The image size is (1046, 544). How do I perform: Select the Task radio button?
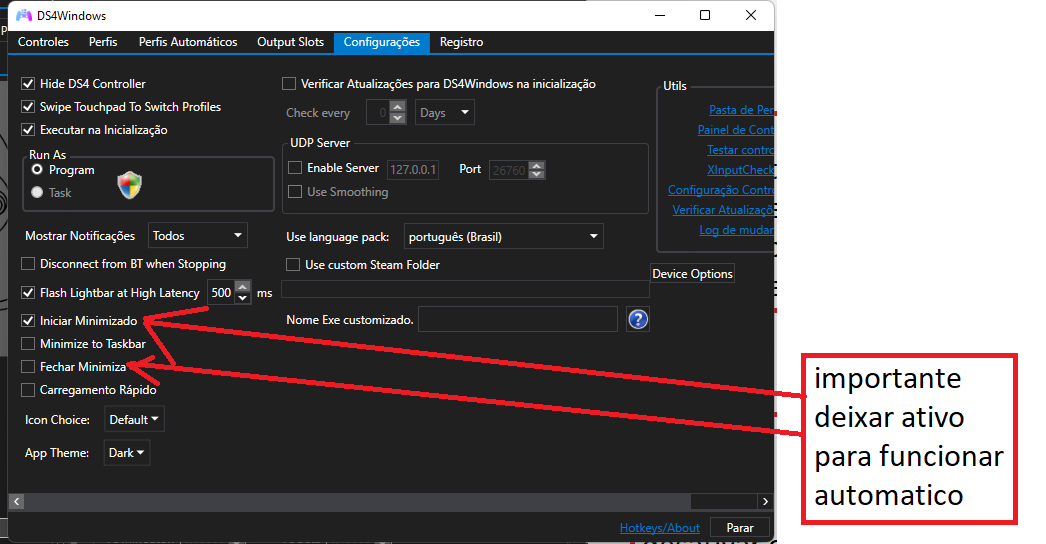(37, 192)
